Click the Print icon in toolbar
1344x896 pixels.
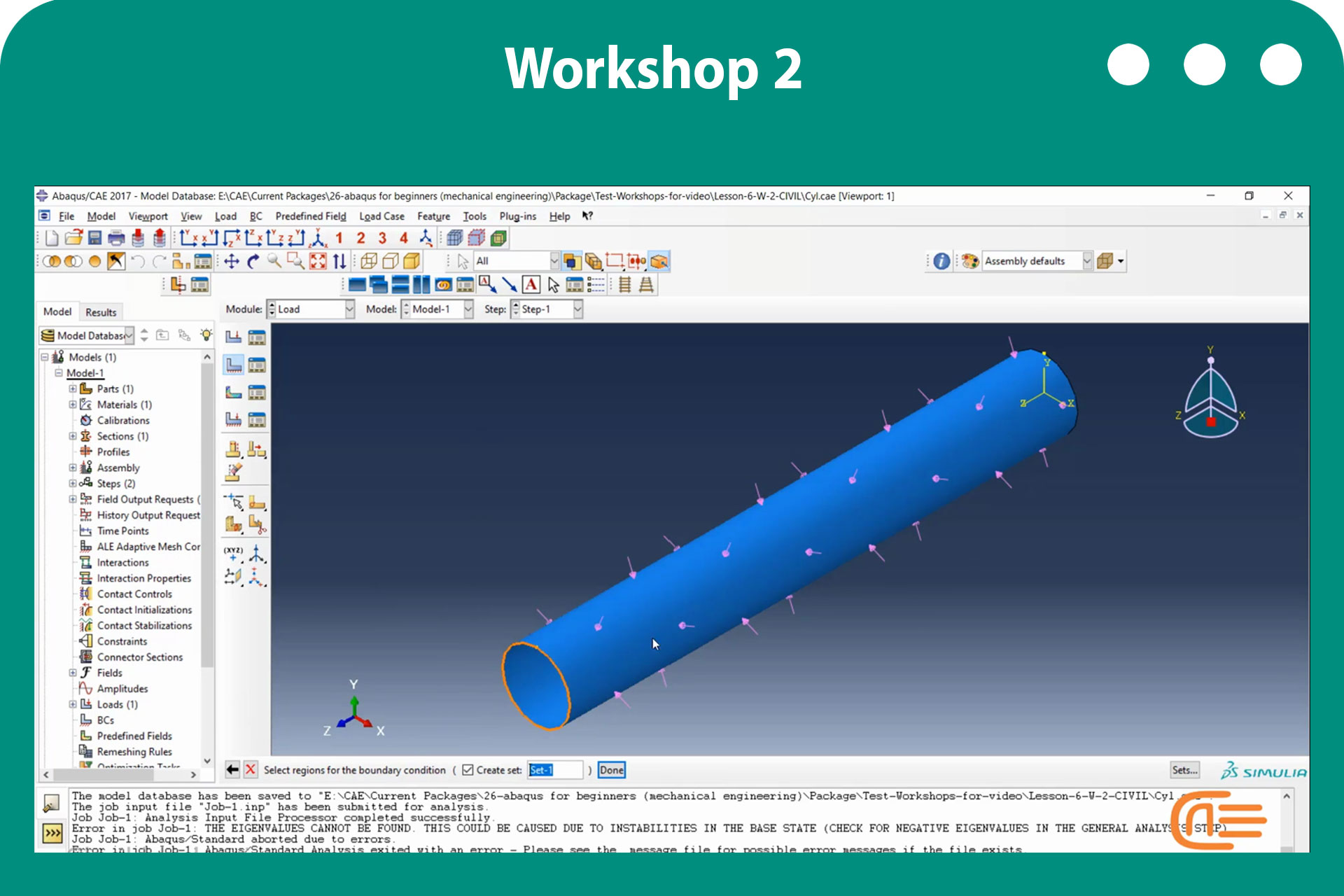(116, 238)
